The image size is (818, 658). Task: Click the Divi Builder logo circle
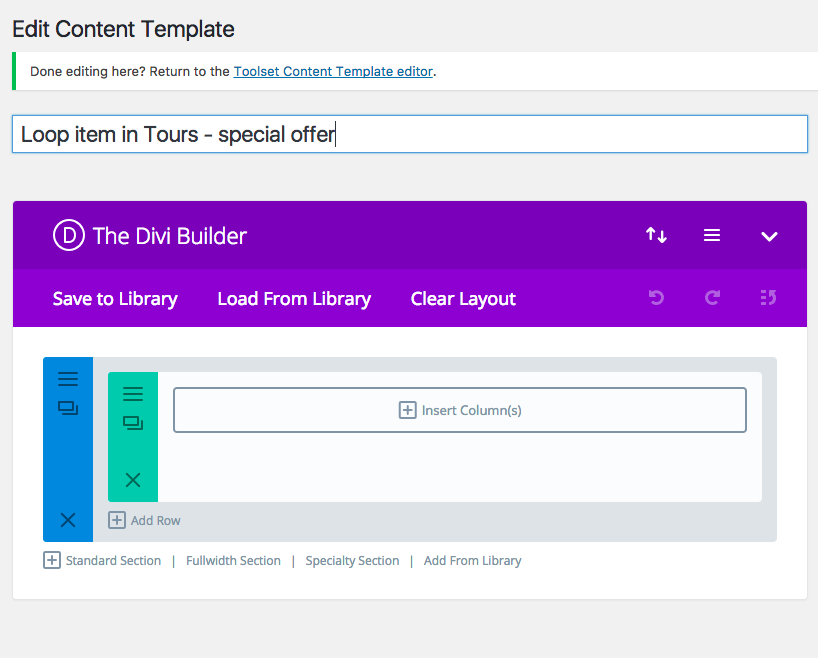tap(68, 235)
